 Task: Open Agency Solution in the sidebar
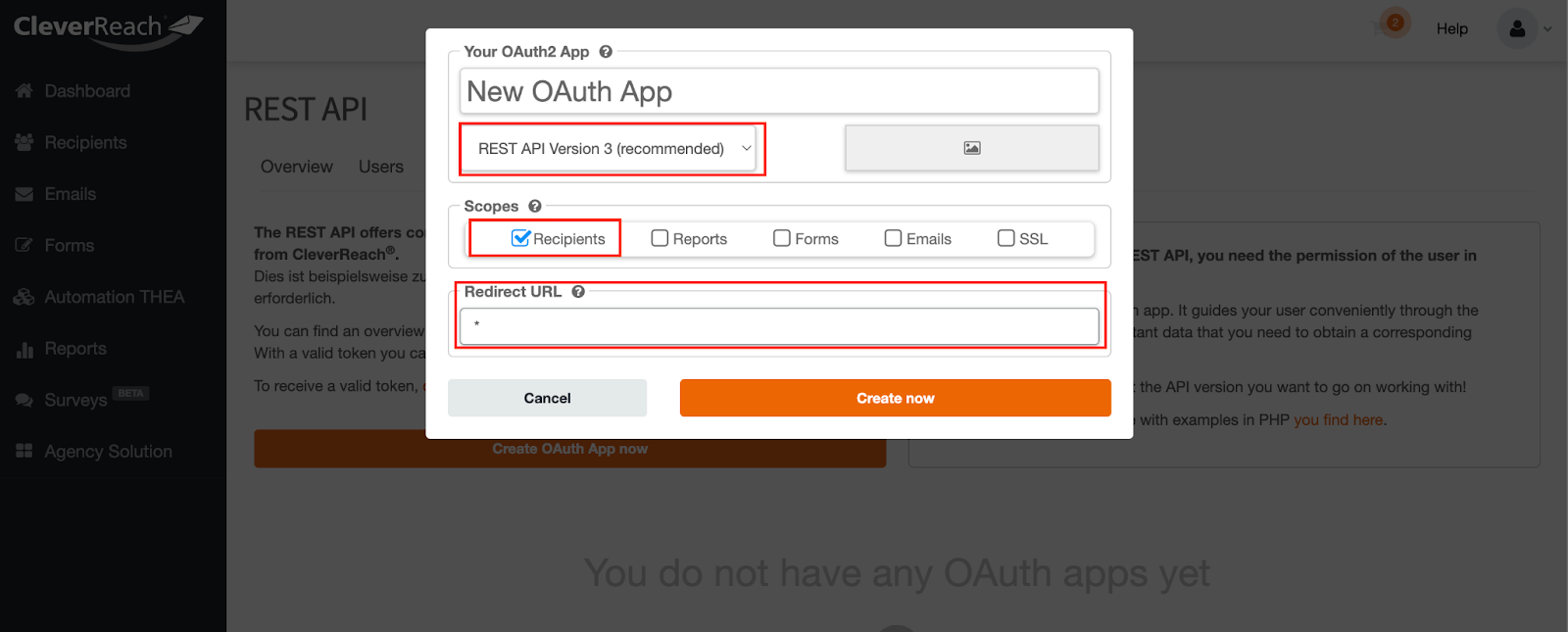(x=108, y=451)
